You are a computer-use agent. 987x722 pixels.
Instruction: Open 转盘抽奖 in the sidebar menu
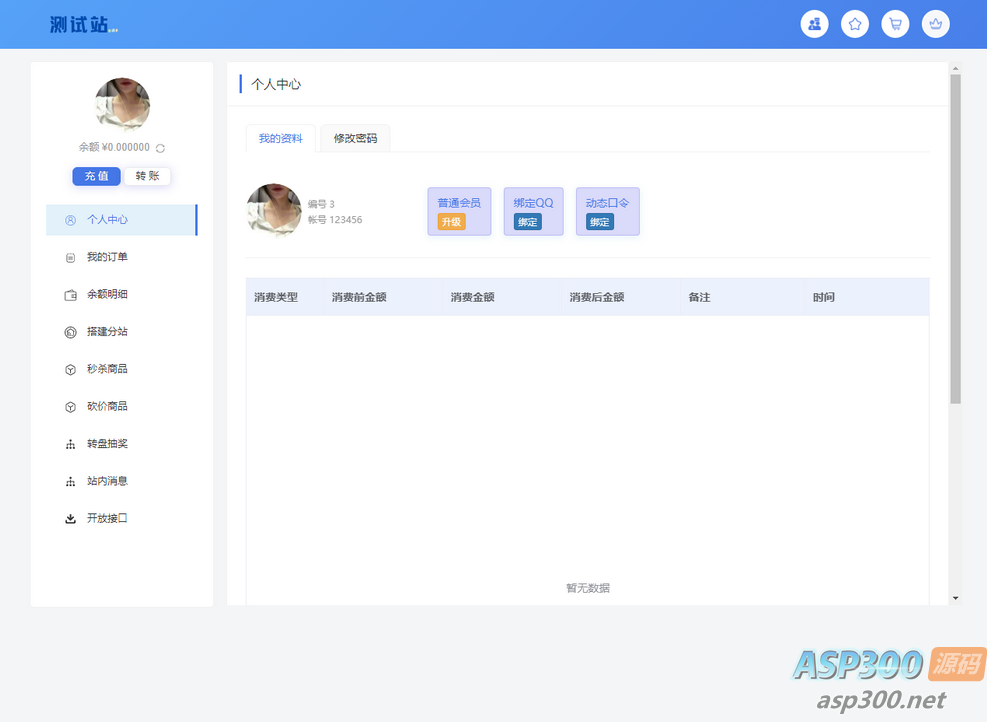(121, 444)
